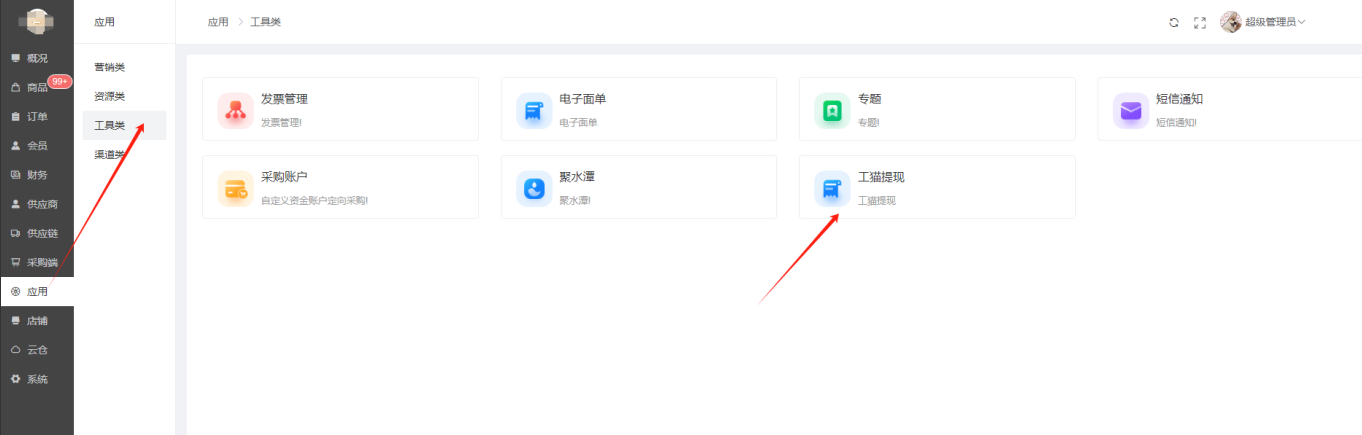Image resolution: width=1362 pixels, height=435 pixels.
Task: Open 概况 in the left sidebar
Action: click(37, 58)
